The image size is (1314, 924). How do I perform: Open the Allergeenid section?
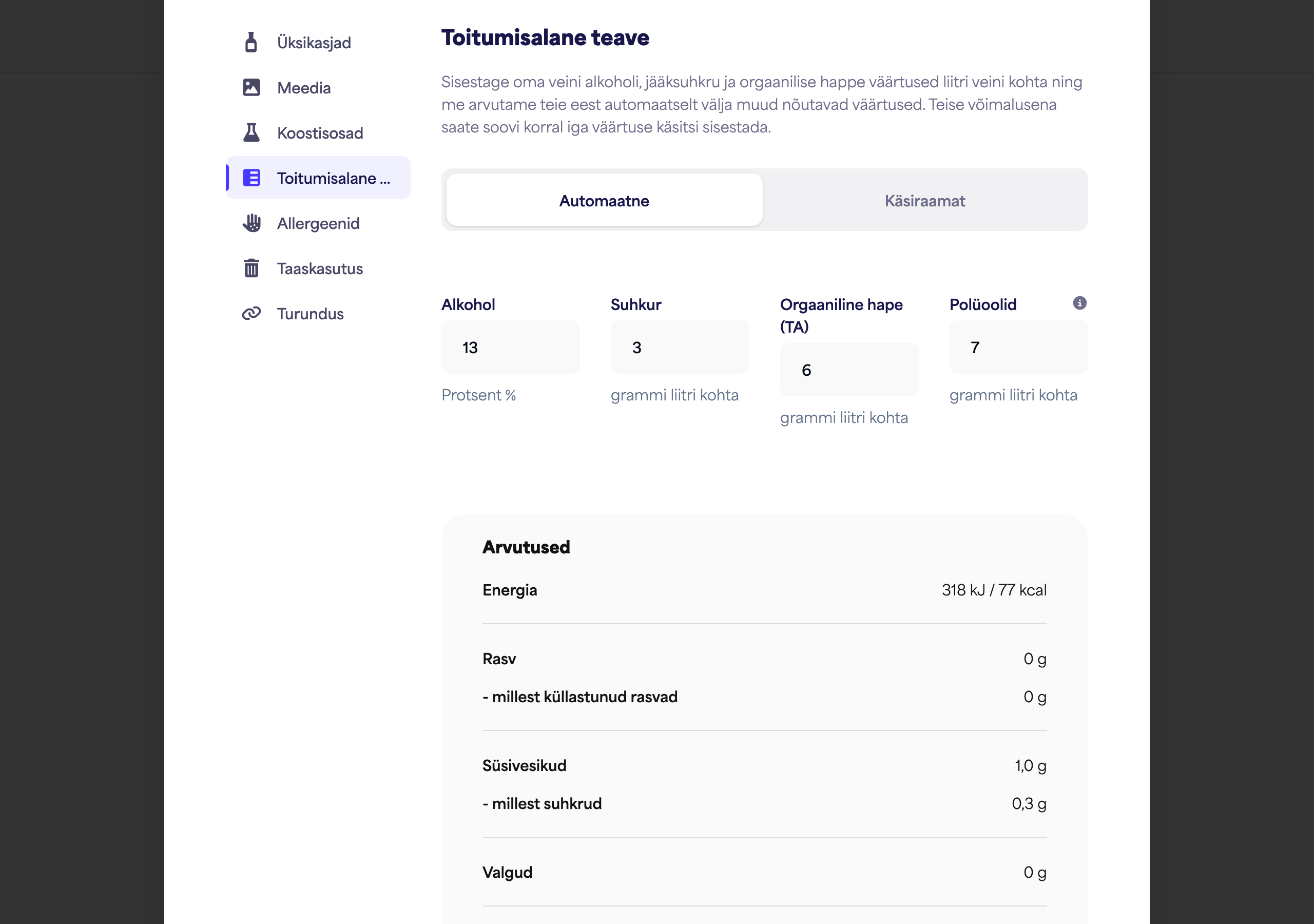pos(318,223)
